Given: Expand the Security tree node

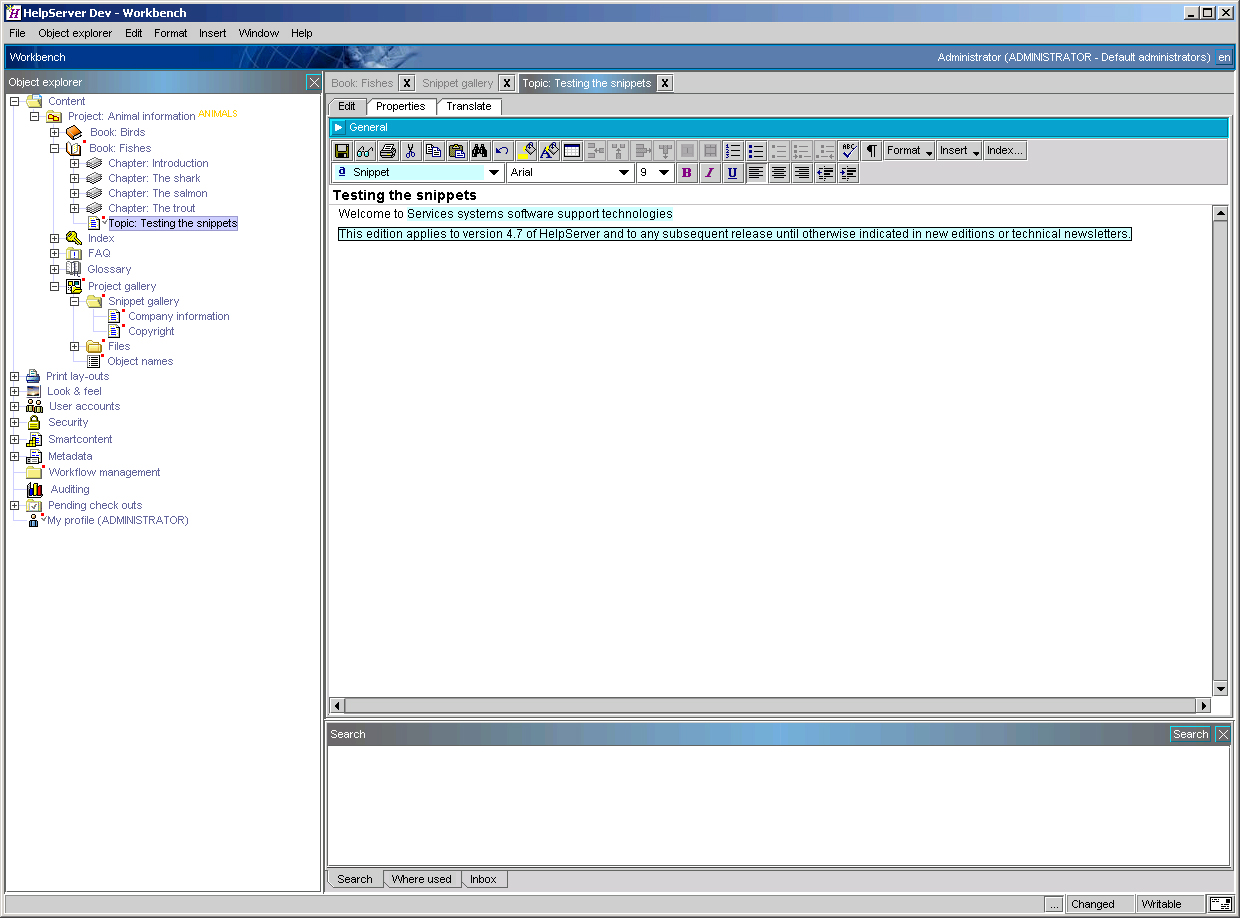Looking at the screenshot, I should pyautogui.click(x=14, y=423).
